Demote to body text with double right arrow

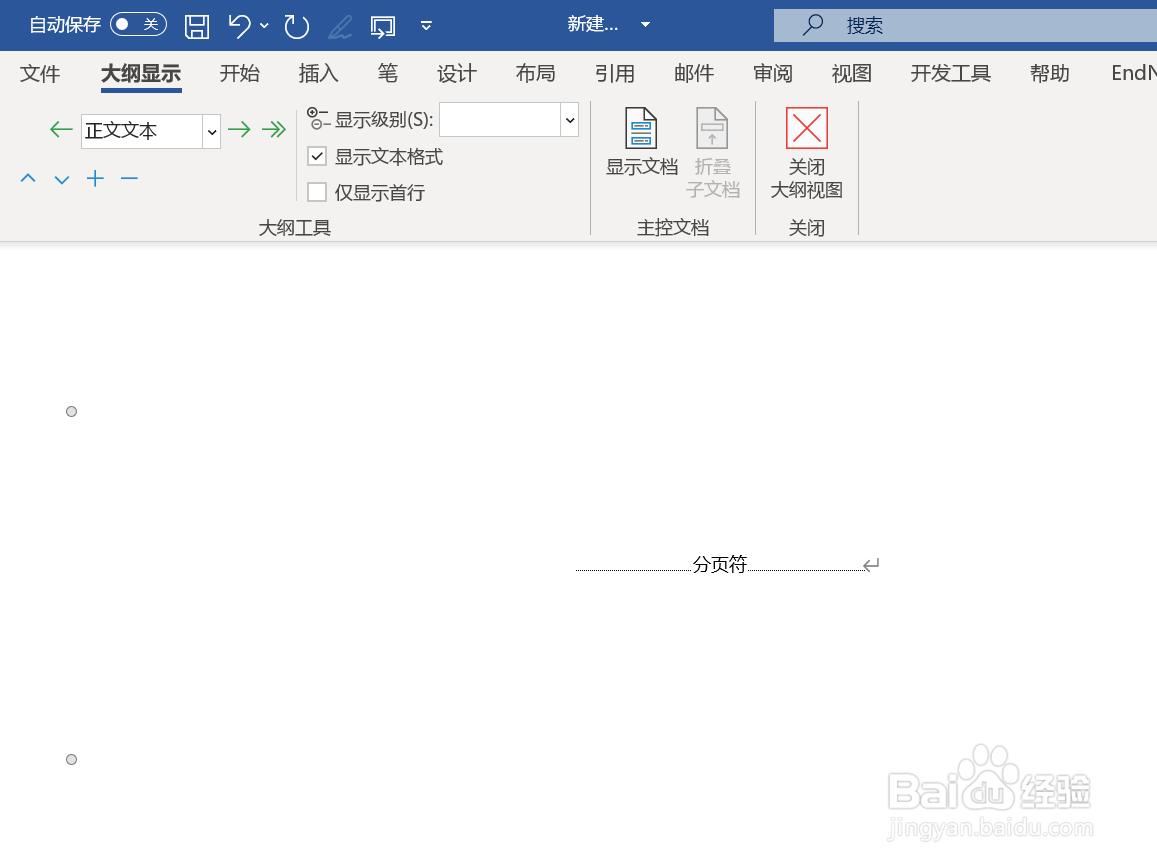coord(275,129)
